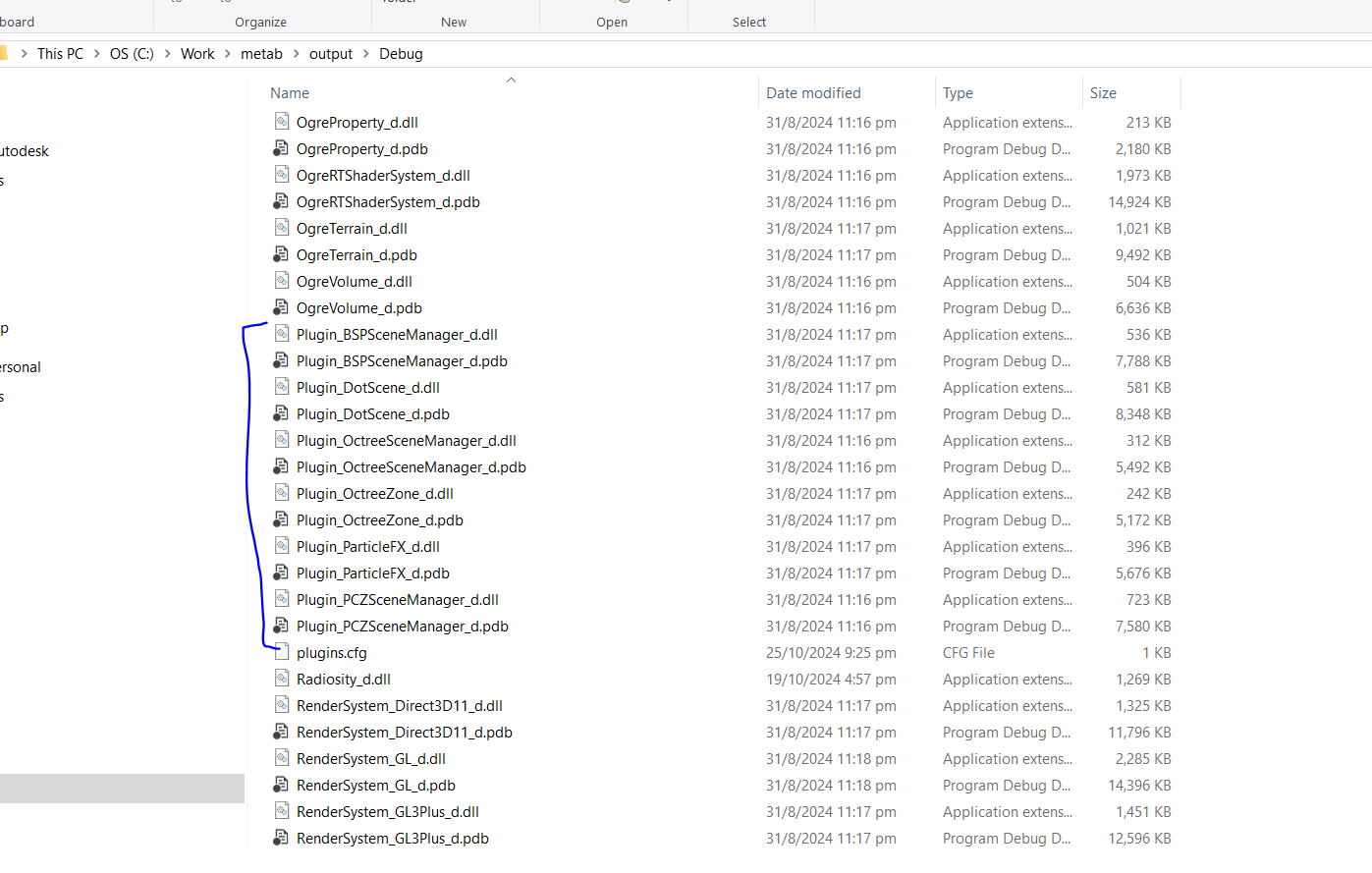Click the OgreRTShaderSystem_d.pdb file icon
Screen dimensions: 1372x873
pos(281,201)
